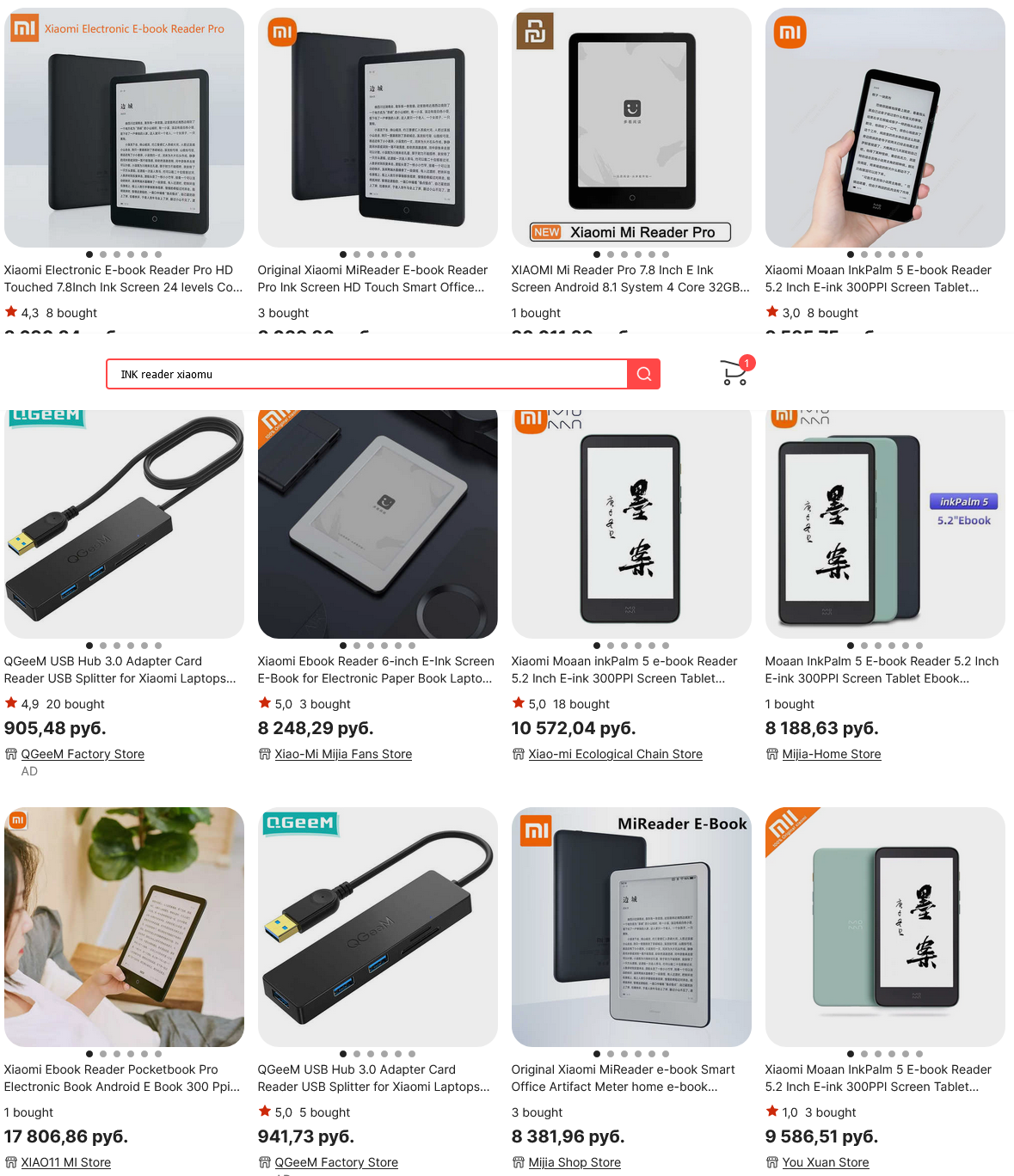
Task: Open Mijia Shop Store link
Action: (575, 1162)
